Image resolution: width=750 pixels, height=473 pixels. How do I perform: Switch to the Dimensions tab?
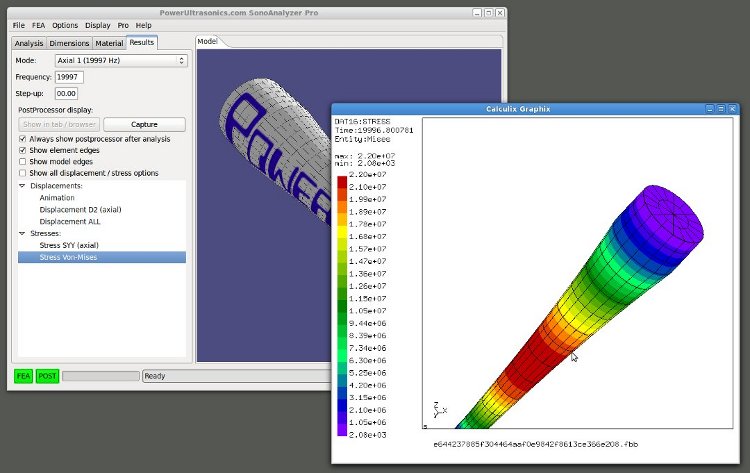coord(69,43)
